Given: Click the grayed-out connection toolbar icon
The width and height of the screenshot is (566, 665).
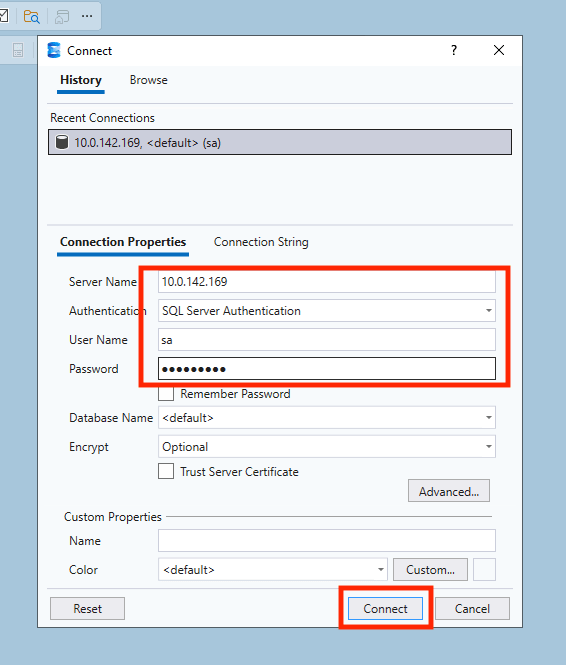Looking at the screenshot, I should 62,17.
